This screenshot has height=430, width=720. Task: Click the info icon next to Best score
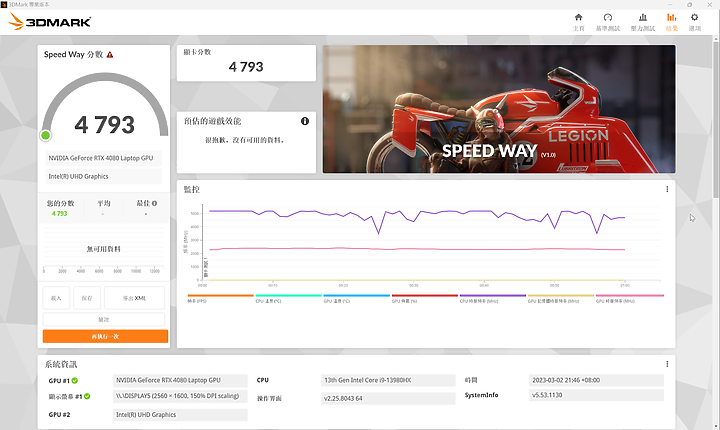click(155, 203)
